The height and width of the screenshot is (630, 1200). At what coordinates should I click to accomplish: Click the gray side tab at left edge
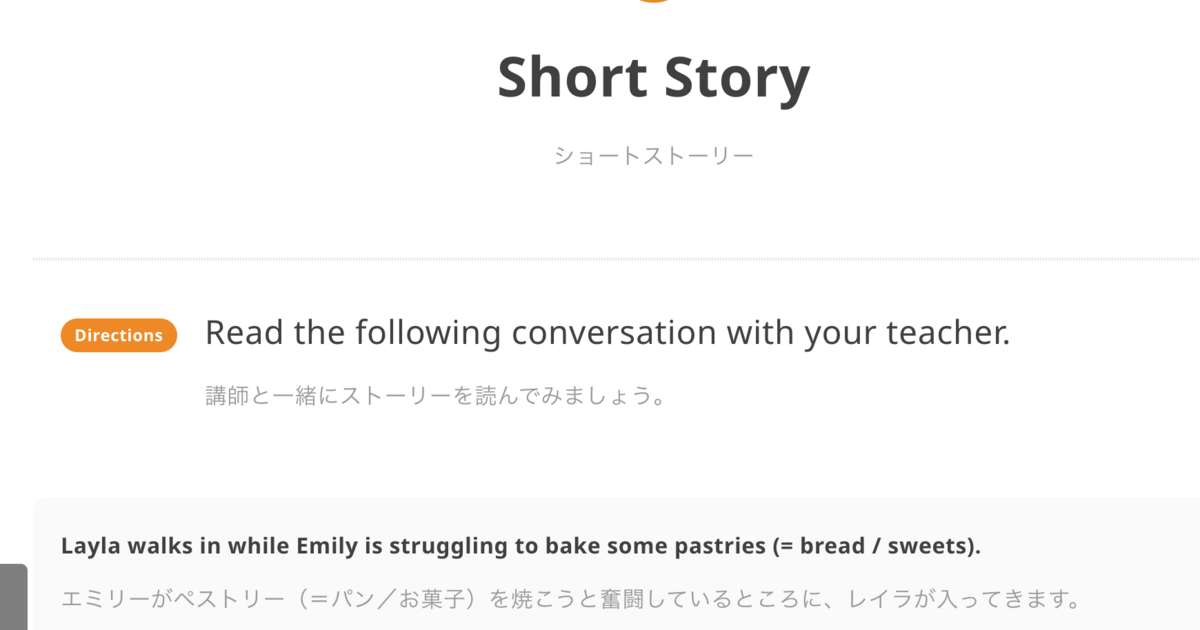tap(13, 597)
